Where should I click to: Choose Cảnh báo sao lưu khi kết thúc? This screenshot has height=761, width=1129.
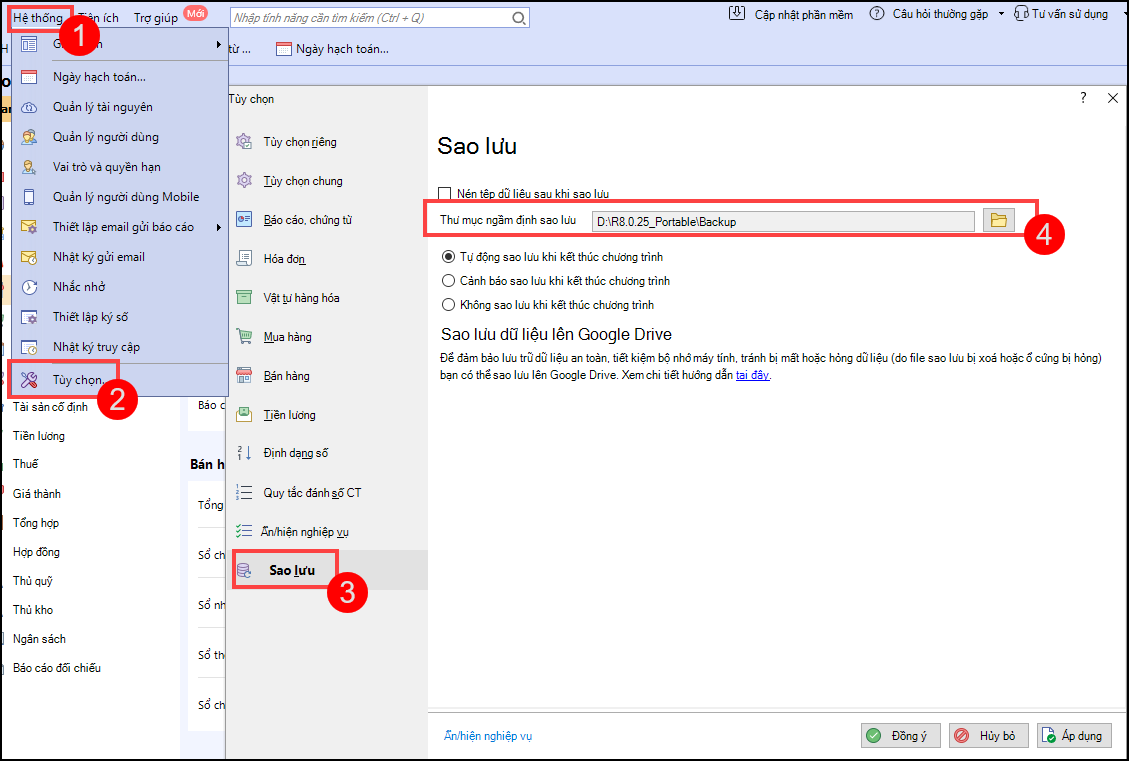coord(448,281)
